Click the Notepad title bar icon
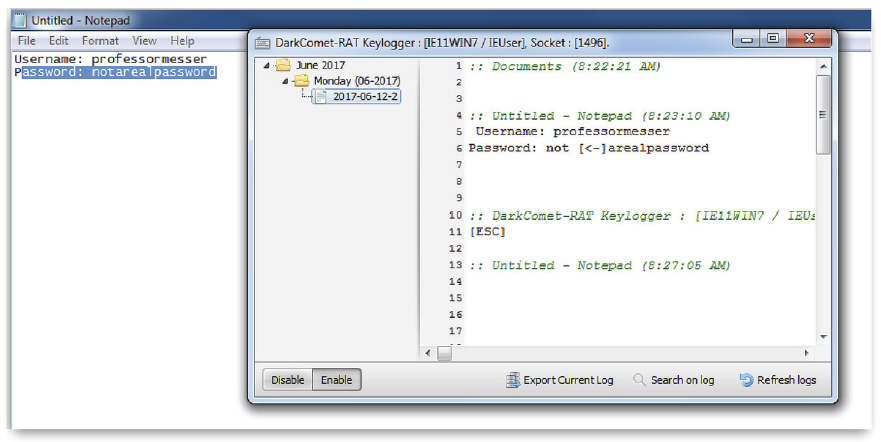The width and height of the screenshot is (881, 442). [x=20, y=20]
